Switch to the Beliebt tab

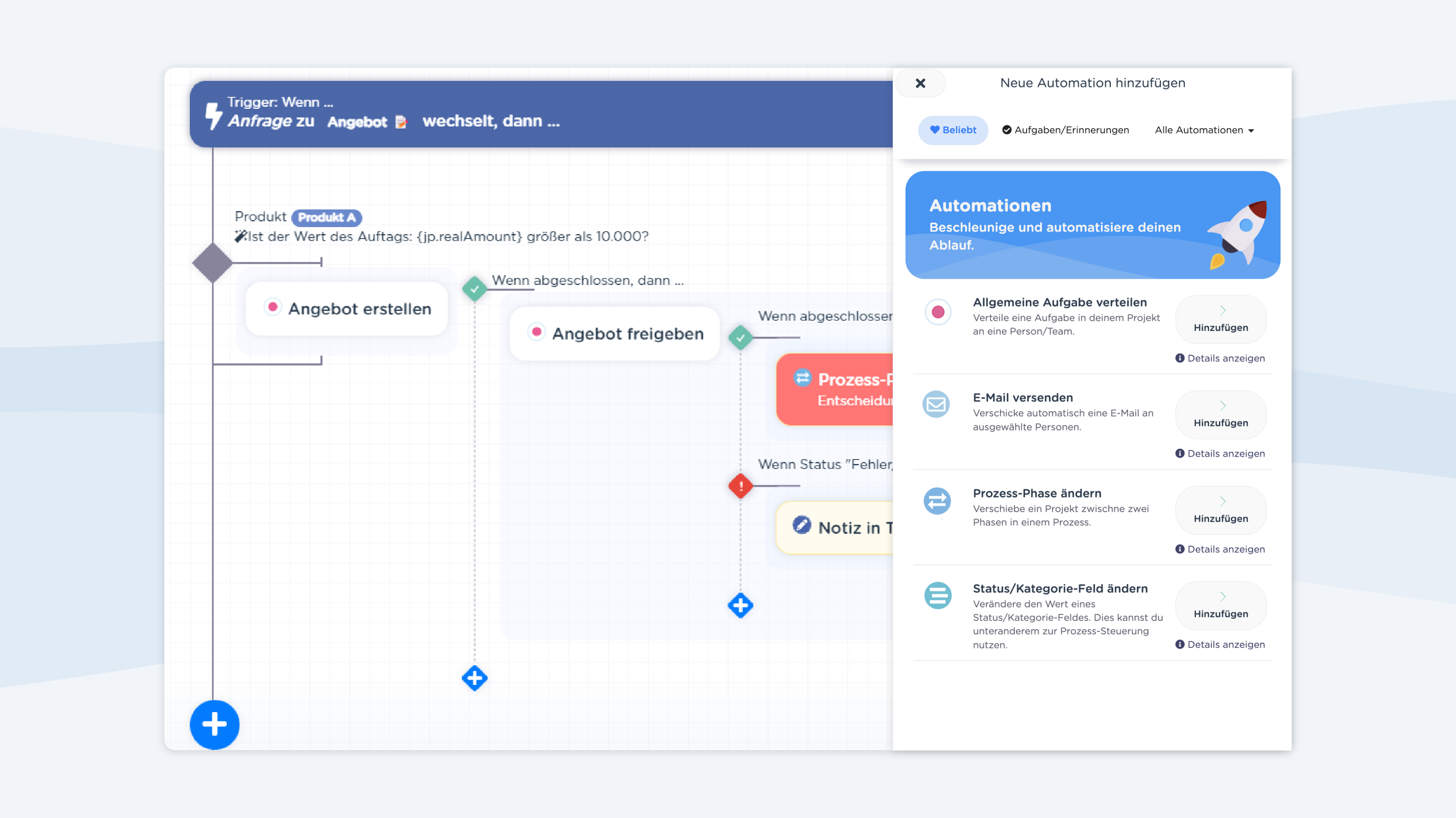tap(953, 130)
